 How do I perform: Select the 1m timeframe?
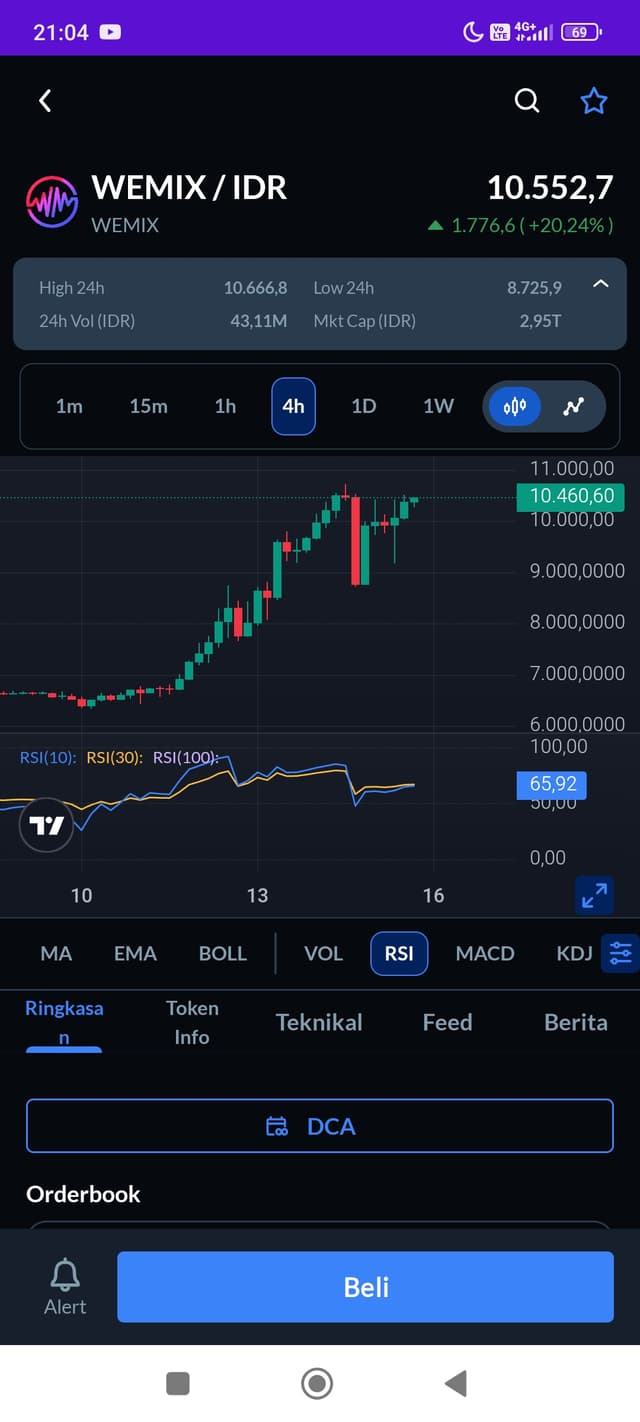tap(69, 406)
